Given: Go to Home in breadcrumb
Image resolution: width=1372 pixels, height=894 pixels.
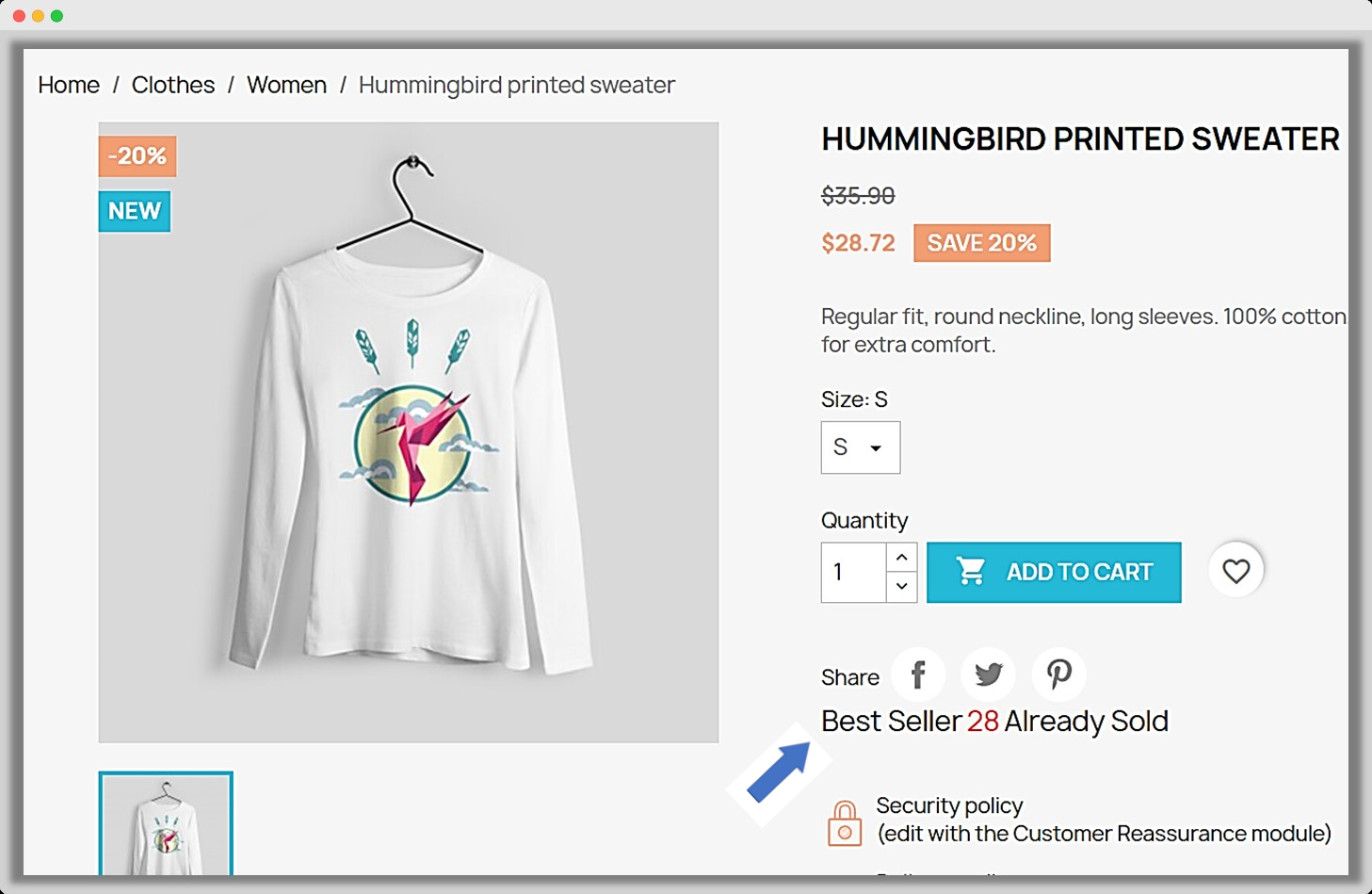Looking at the screenshot, I should point(69,85).
